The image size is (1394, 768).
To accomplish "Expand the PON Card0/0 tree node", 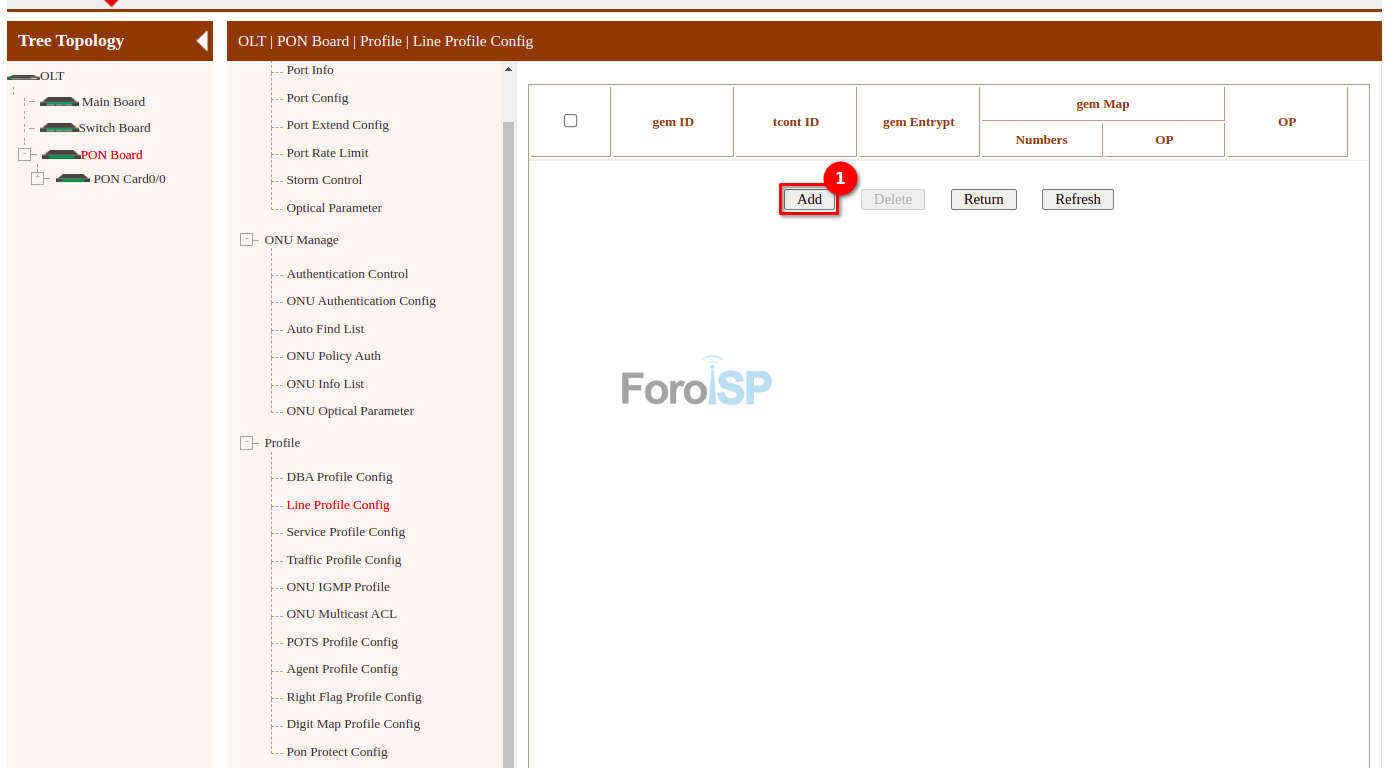I will (x=38, y=179).
